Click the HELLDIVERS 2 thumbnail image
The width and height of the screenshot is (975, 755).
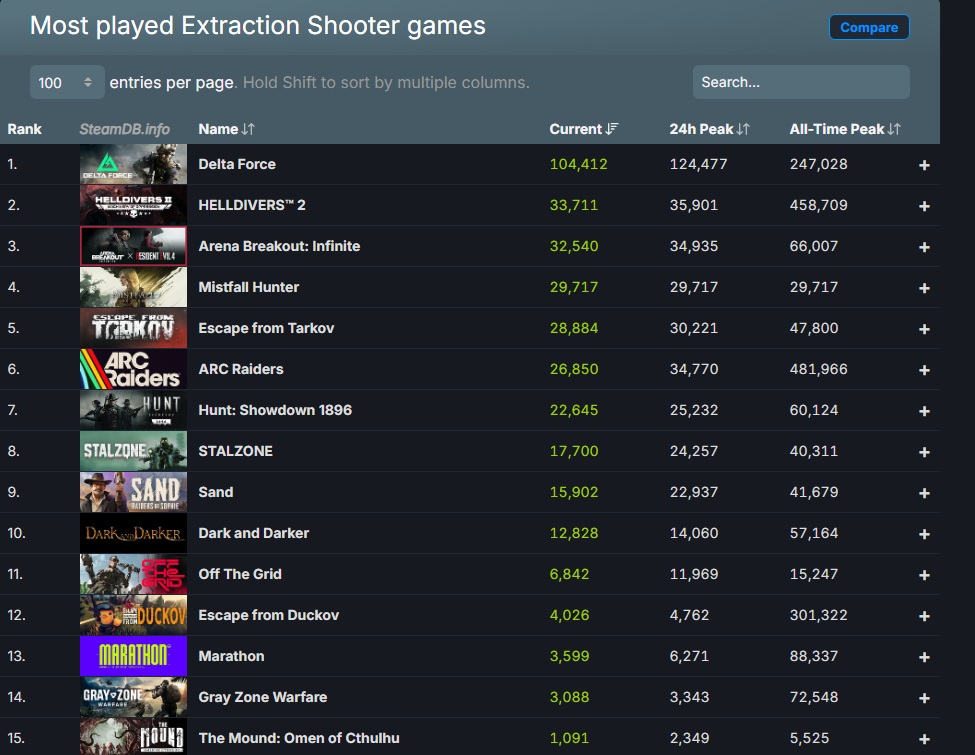(133, 205)
